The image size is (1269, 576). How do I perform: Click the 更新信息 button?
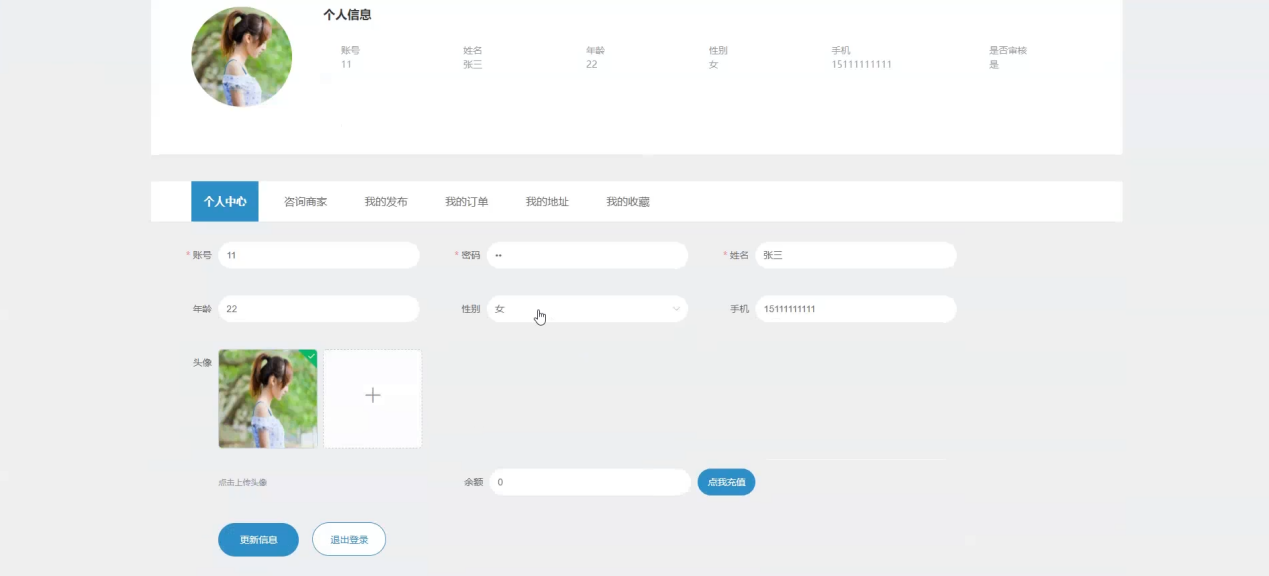coord(258,539)
